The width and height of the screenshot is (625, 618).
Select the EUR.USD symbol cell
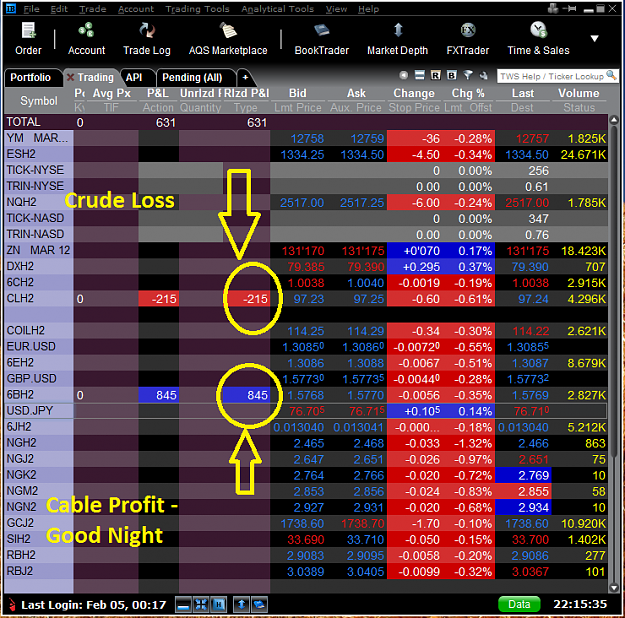tap(39, 346)
